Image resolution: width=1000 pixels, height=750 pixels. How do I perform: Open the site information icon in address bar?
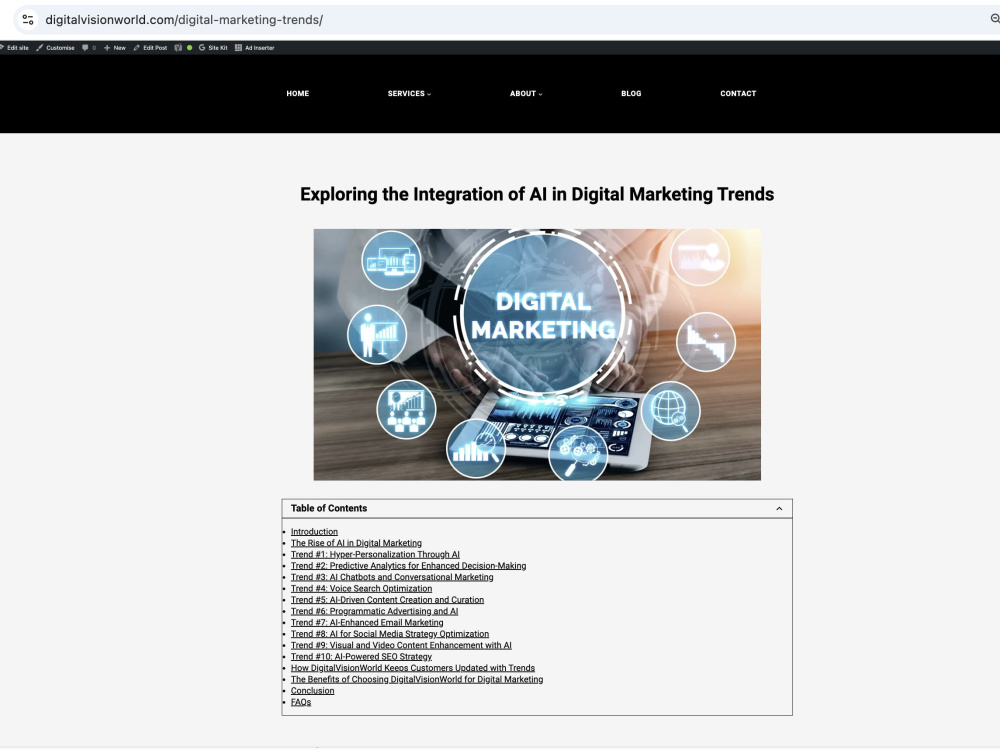pyautogui.click(x=27, y=20)
